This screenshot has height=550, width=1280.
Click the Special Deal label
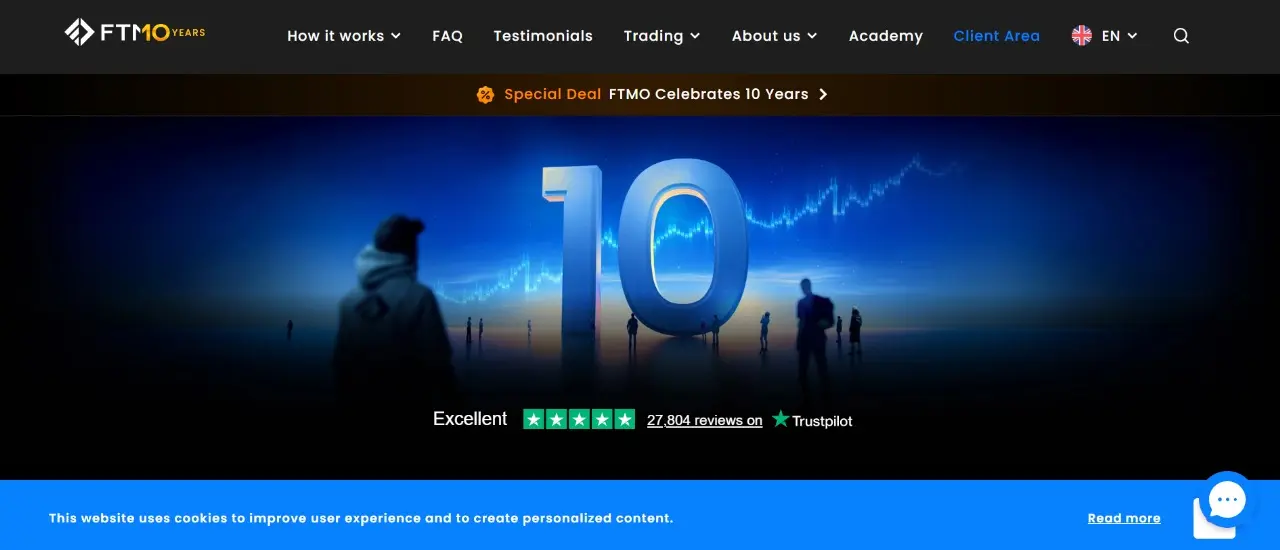pos(553,94)
